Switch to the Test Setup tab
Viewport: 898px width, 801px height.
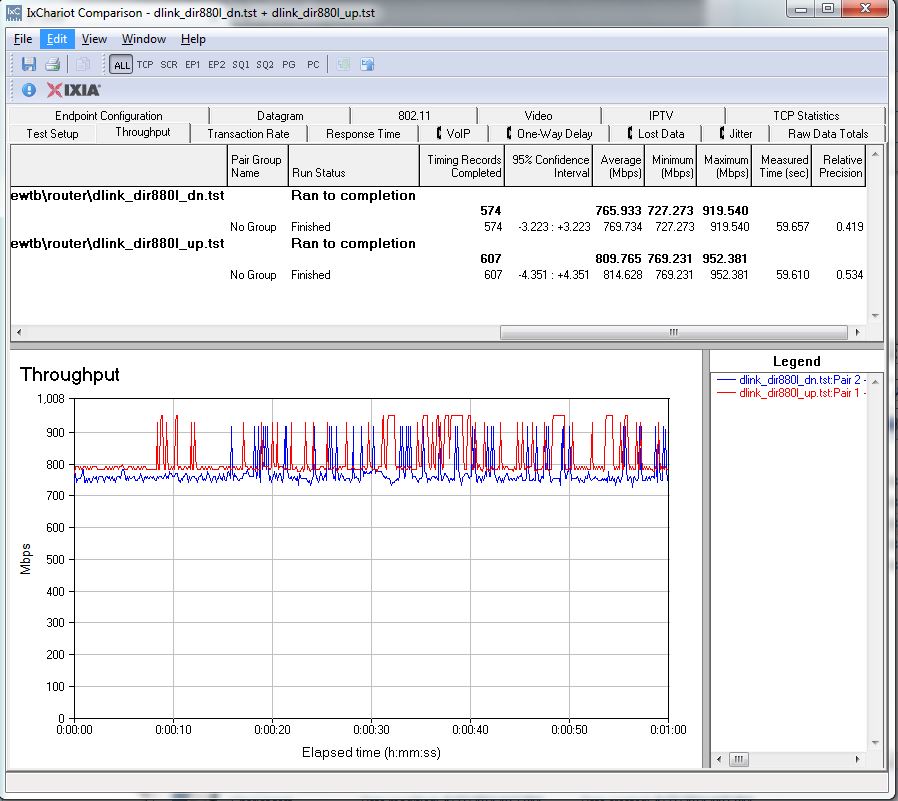[x=52, y=134]
